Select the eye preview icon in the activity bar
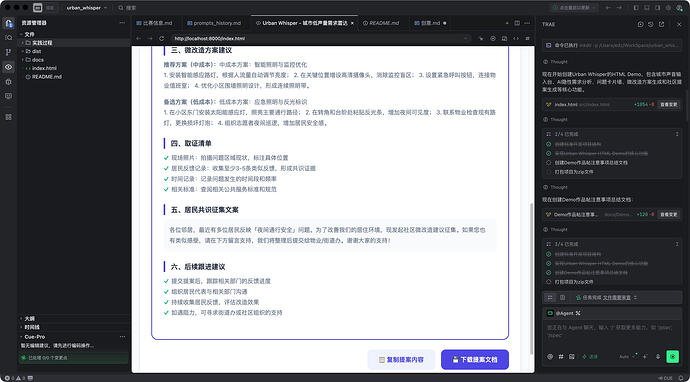Screen dimensions: 690x382 point(8,67)
